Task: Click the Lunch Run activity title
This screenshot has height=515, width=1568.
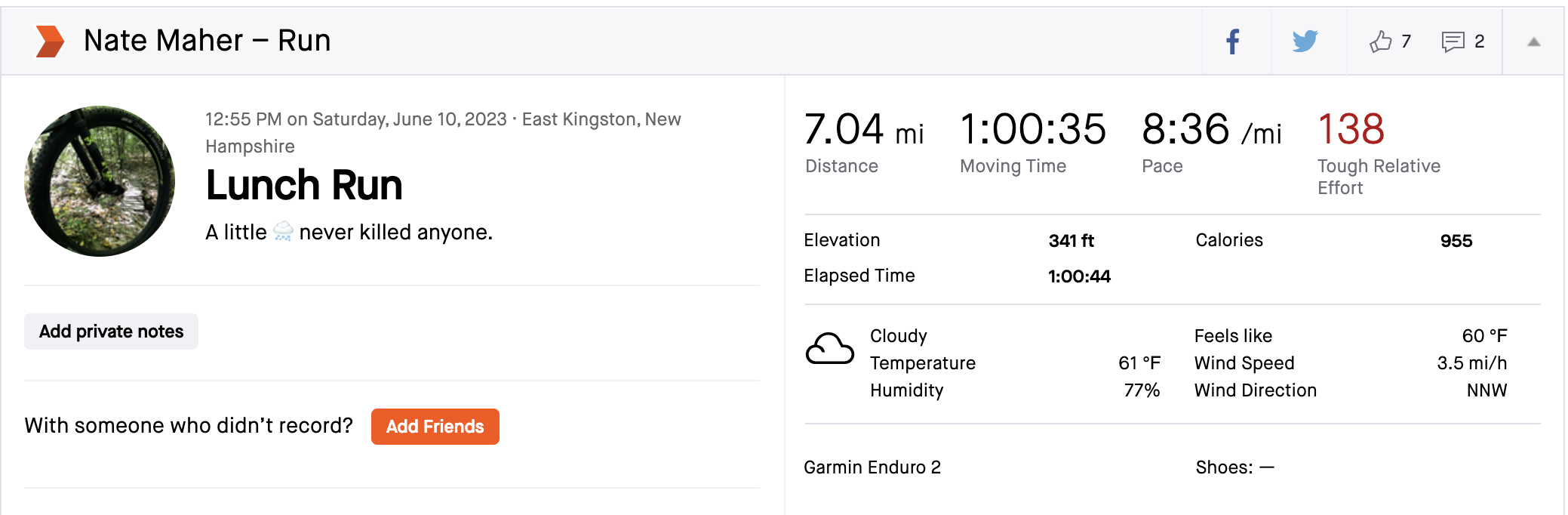Action: click(304, 186)
